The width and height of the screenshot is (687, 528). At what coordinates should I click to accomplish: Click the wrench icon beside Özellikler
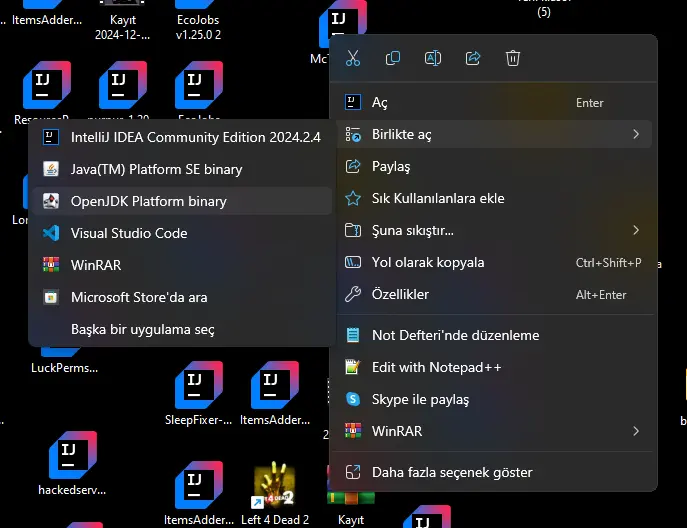click(x=353, y=294)
